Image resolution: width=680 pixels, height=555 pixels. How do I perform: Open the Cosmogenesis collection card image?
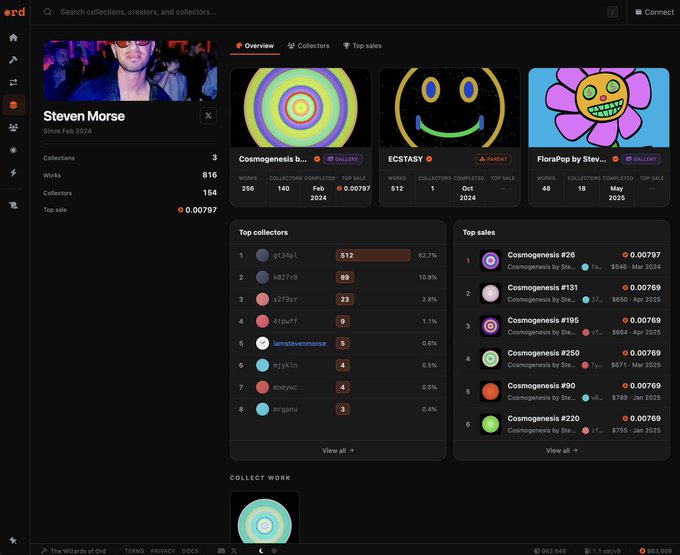301,108
